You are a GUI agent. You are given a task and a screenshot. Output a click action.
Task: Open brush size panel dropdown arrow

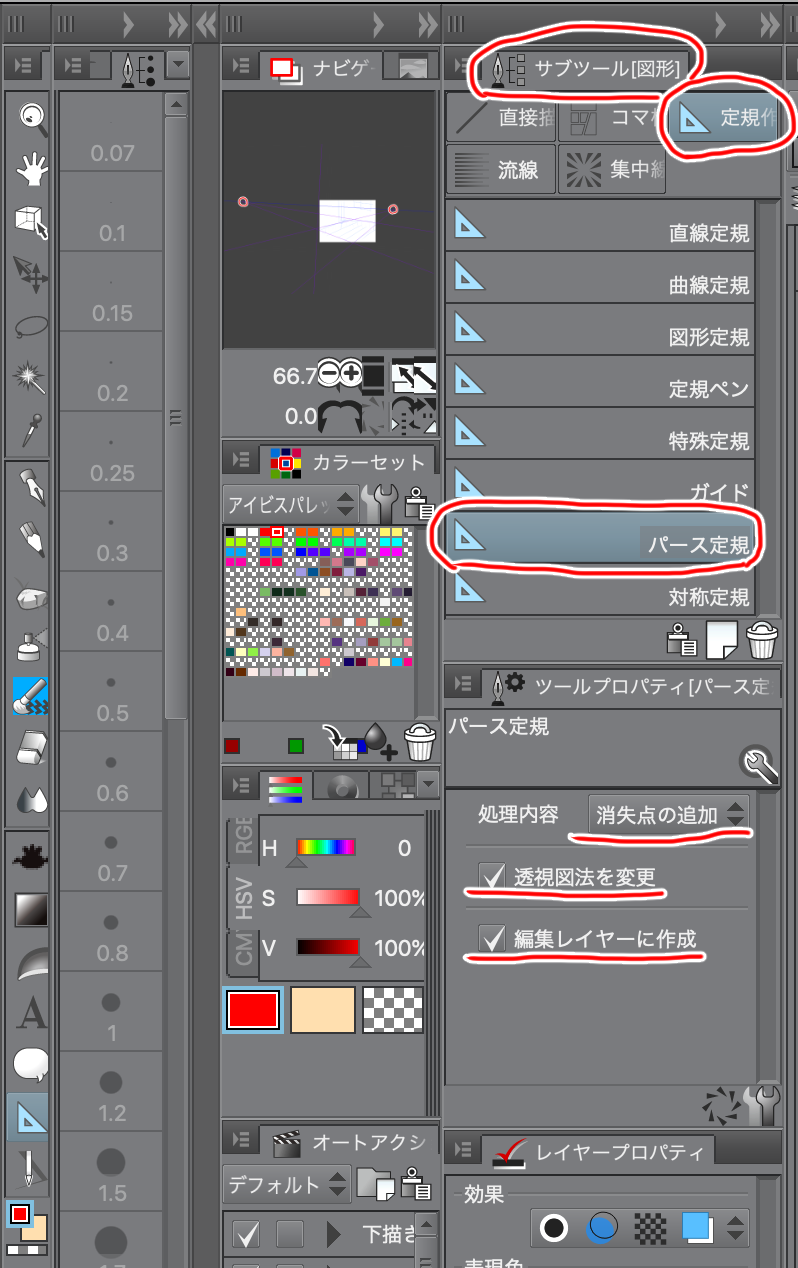coord(178,66)
